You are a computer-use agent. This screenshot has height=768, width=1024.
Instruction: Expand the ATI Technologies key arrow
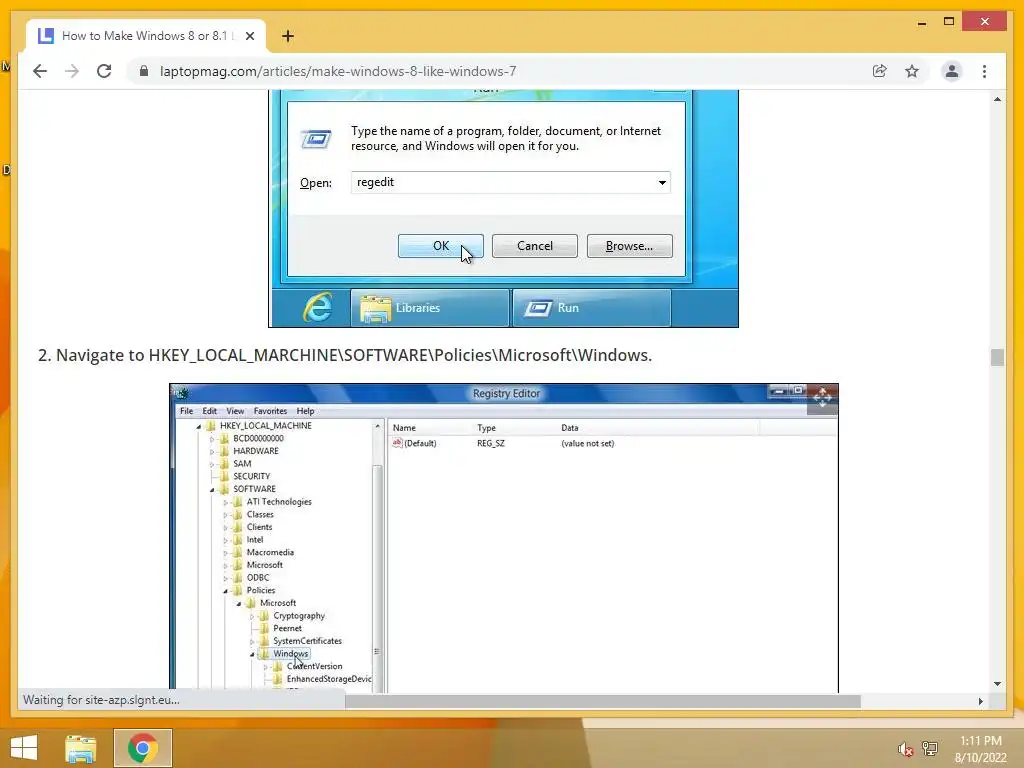pos(225,502)
